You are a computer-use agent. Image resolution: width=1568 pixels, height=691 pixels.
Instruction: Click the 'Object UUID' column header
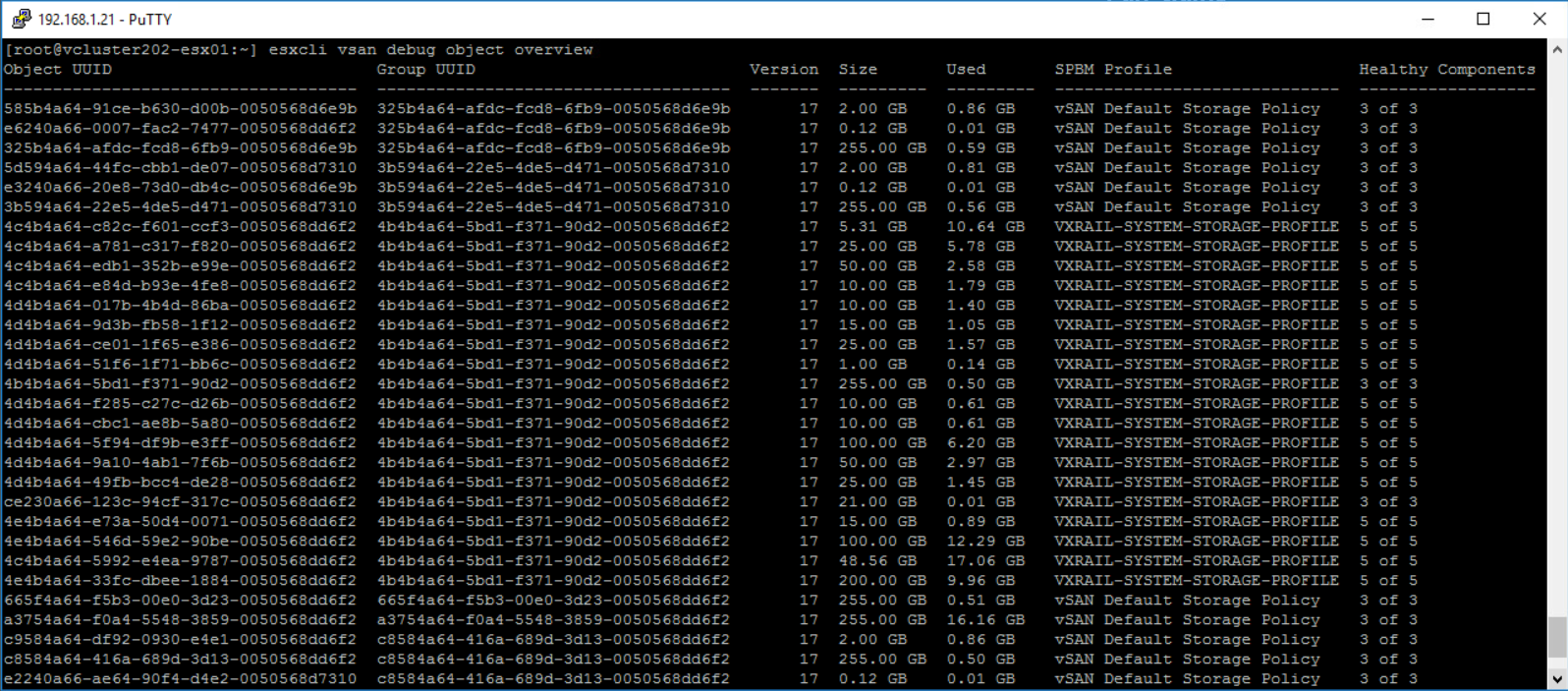[x=57, y=70]
